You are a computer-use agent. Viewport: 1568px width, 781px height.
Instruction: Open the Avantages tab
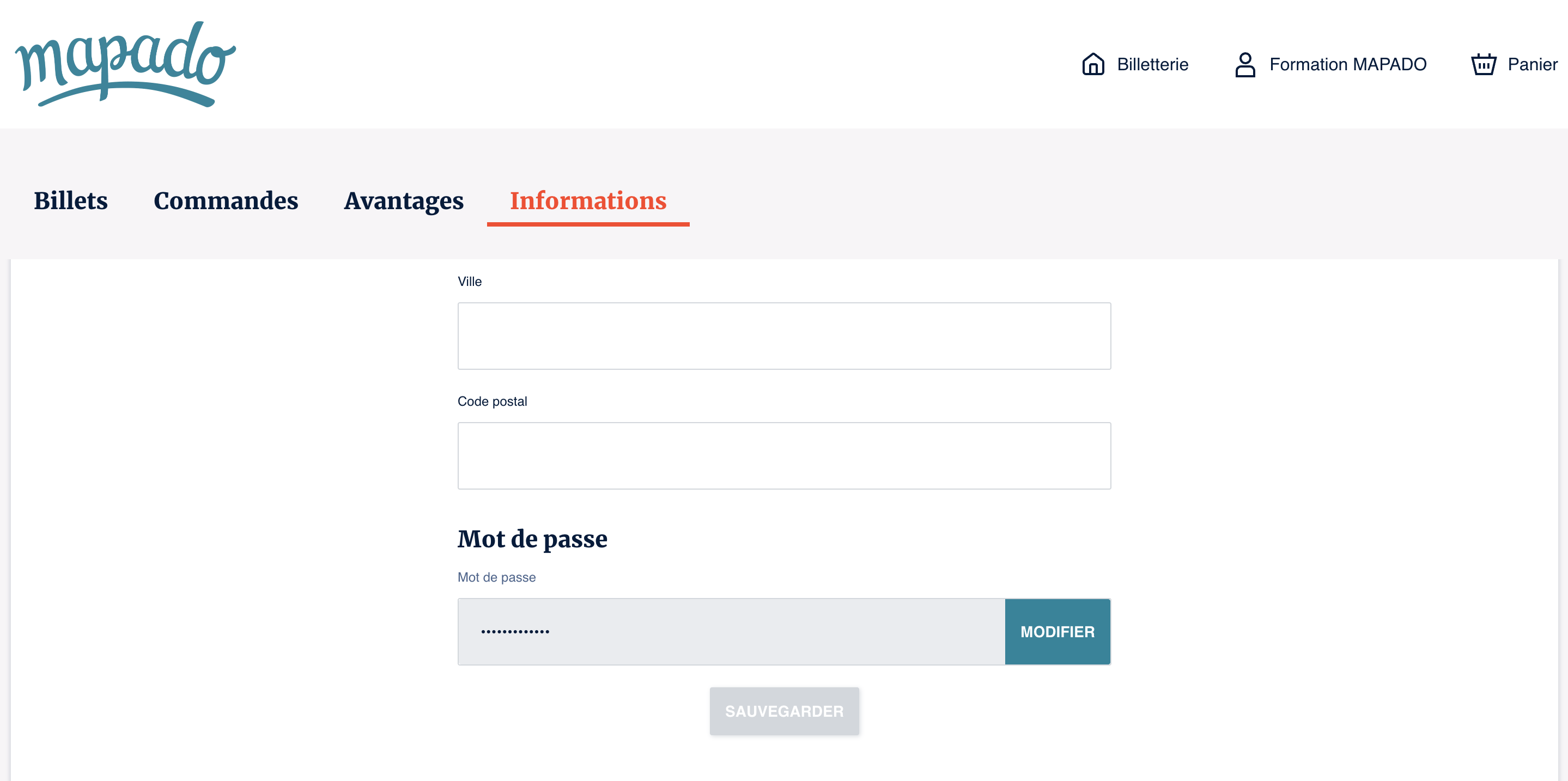coord(404,201)
